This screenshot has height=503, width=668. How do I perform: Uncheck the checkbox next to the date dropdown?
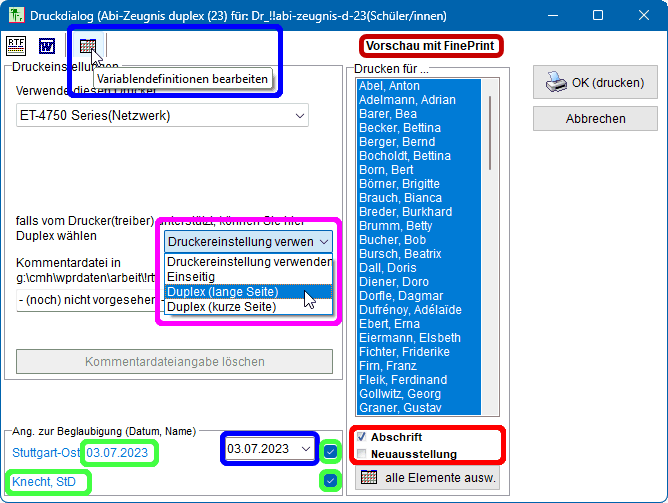coord(331,451)
